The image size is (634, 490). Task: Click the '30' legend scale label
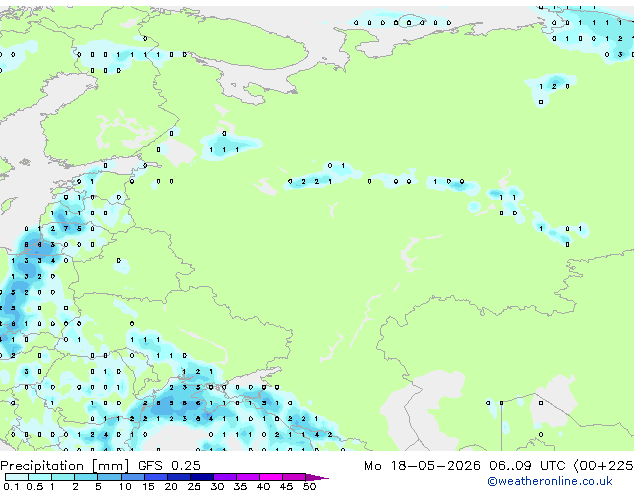click(217, 486)
